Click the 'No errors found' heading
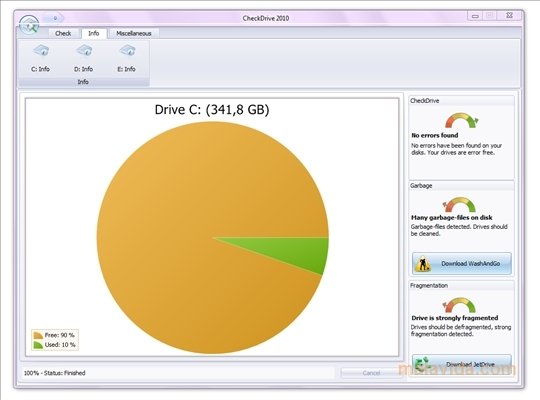The width and height of the screenshot is (540, 400). [x=435, y=135]
